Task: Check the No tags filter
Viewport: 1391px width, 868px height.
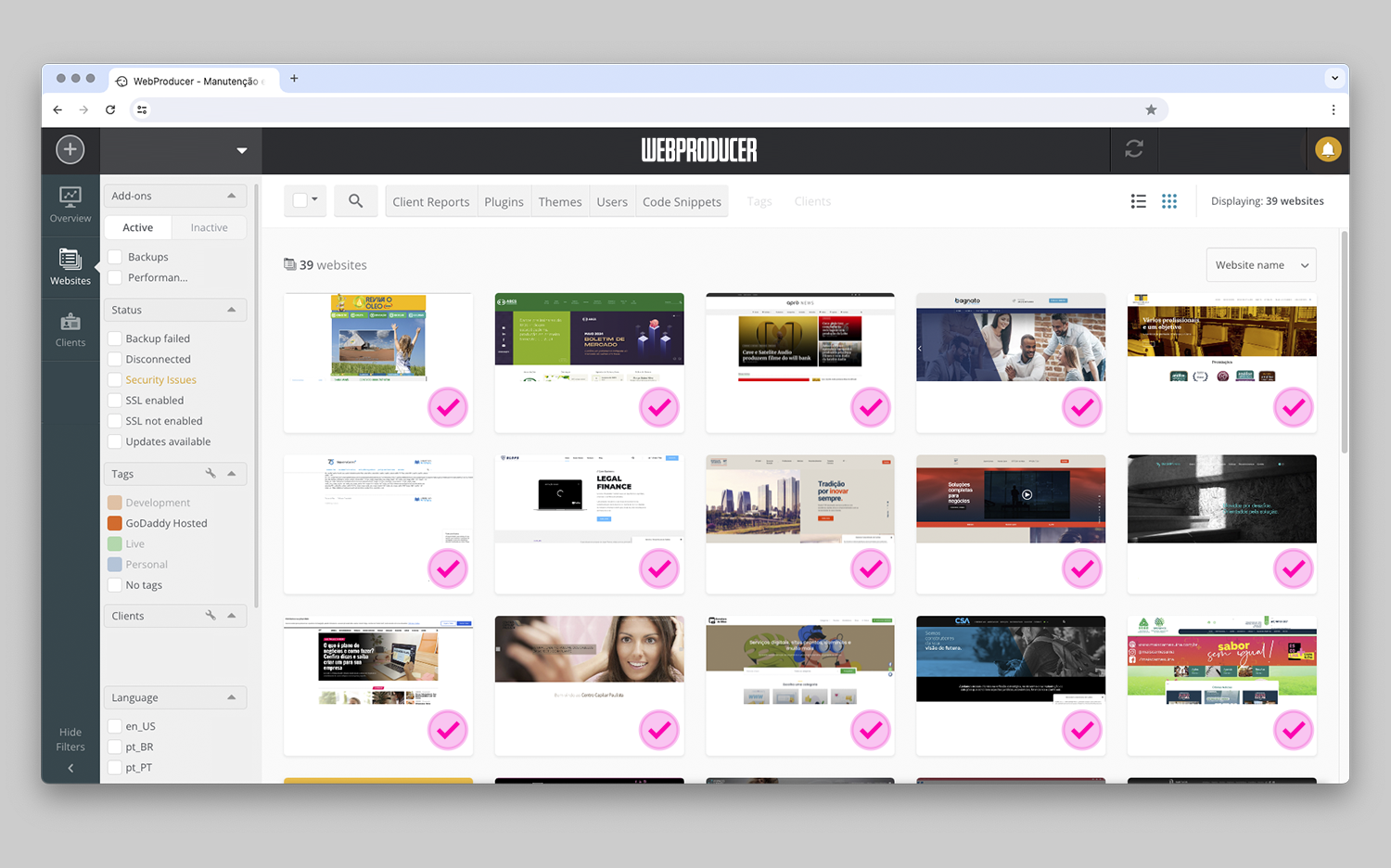Action: click(115, 585)
